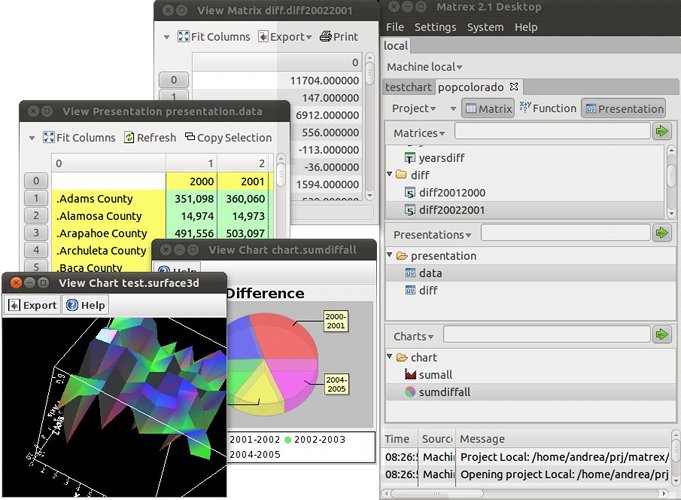Print the diff20022001 matrix
The height and width of the screenshot is (500, 681).
coord(339,37)
